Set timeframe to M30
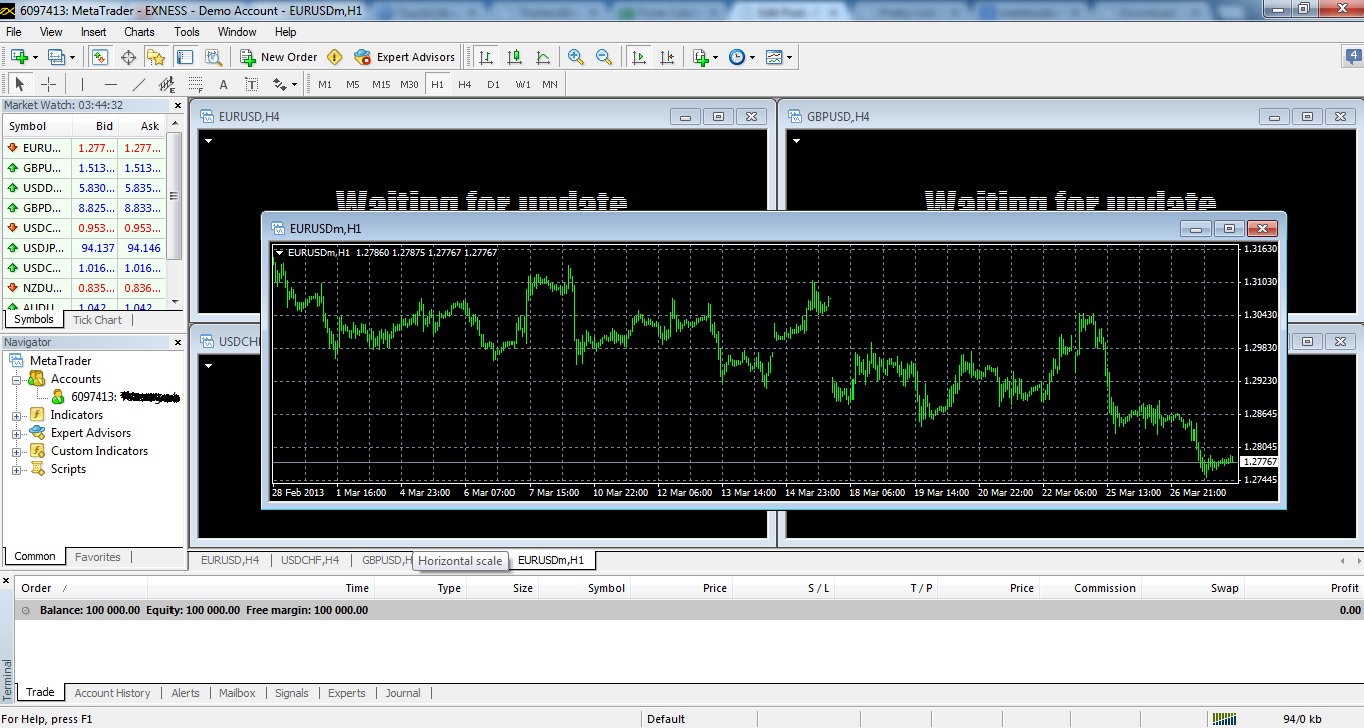The image size is (1364, 728). tap(409, 84)
